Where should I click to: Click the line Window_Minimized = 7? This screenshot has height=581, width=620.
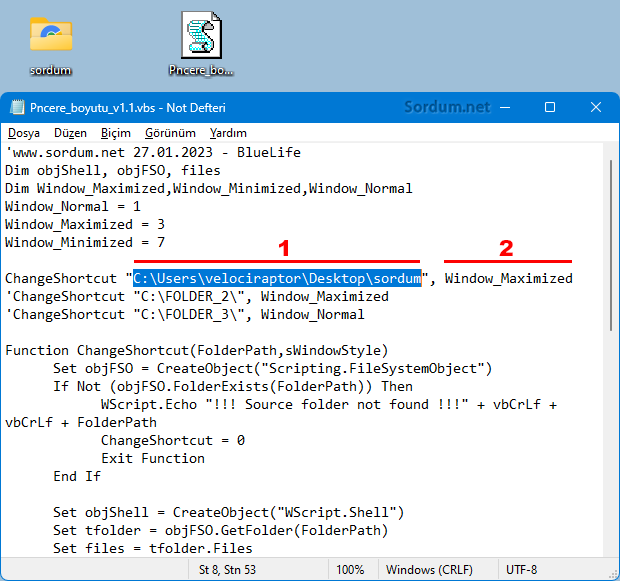pos(85,242)
